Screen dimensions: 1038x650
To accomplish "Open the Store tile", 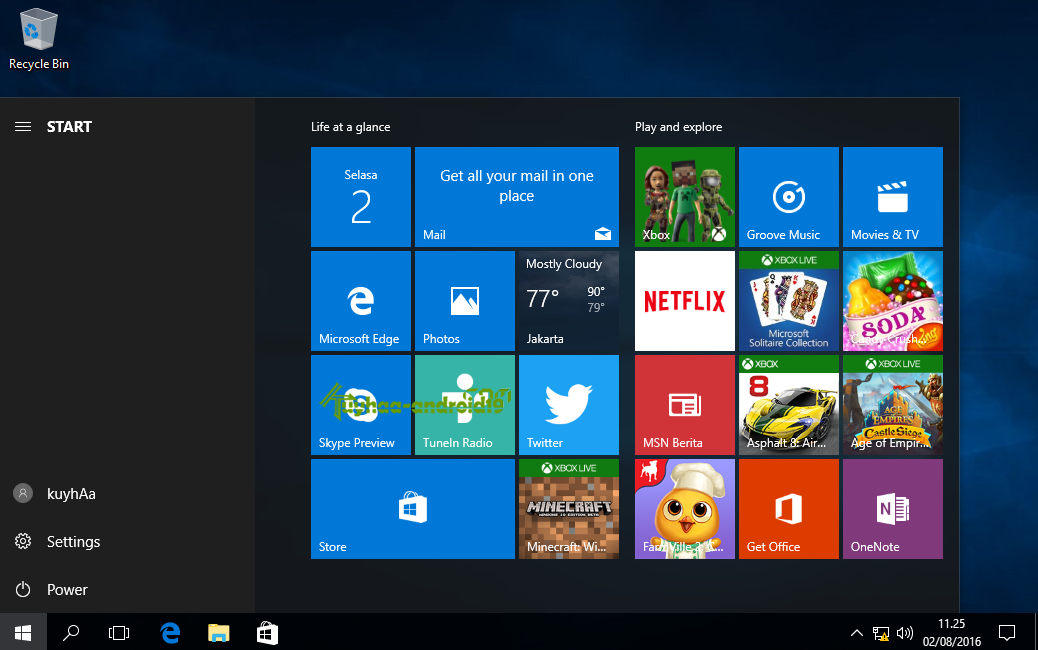I will (x=412, y=508).
